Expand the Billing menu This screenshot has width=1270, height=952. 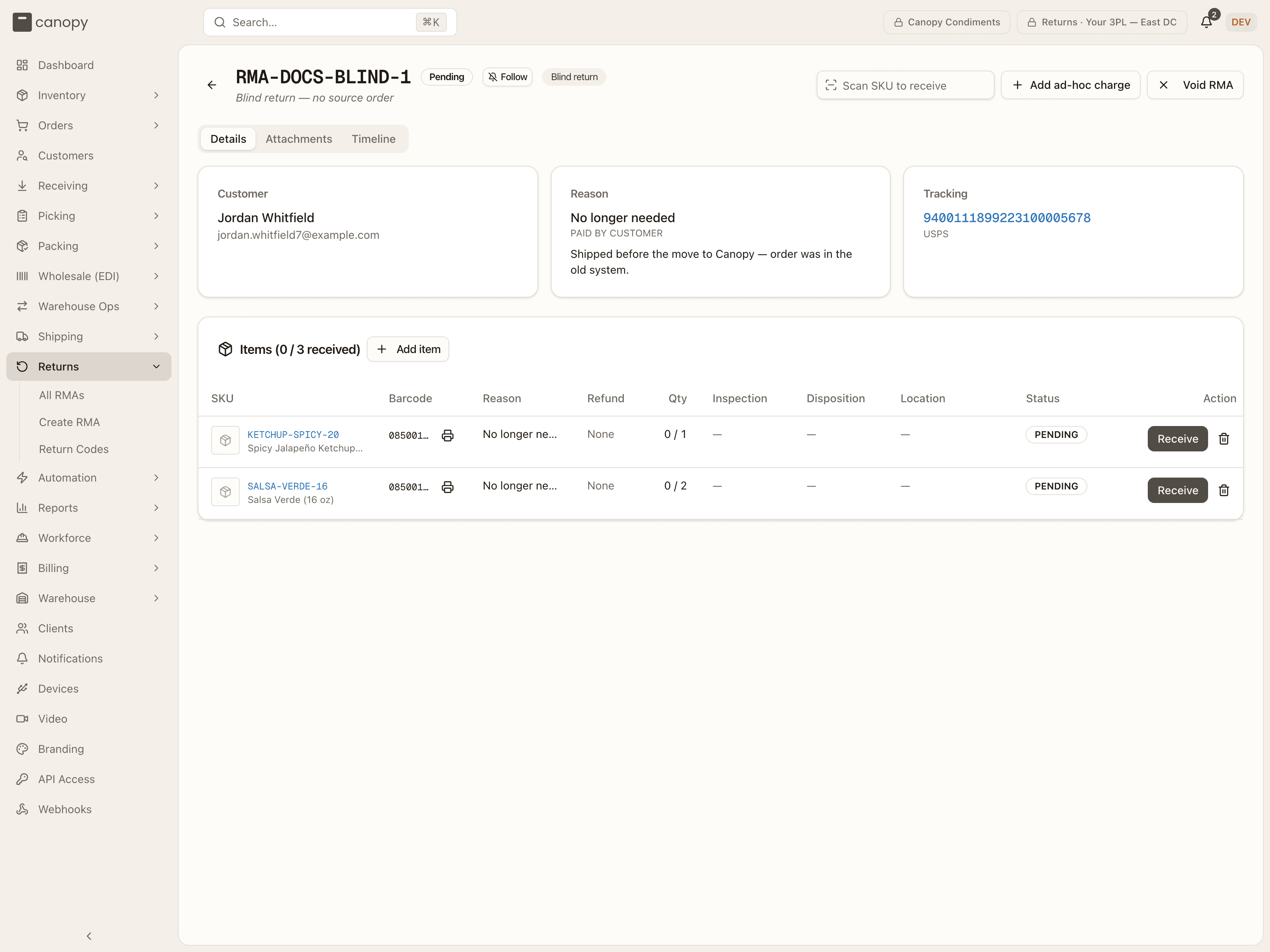point(89,568)
